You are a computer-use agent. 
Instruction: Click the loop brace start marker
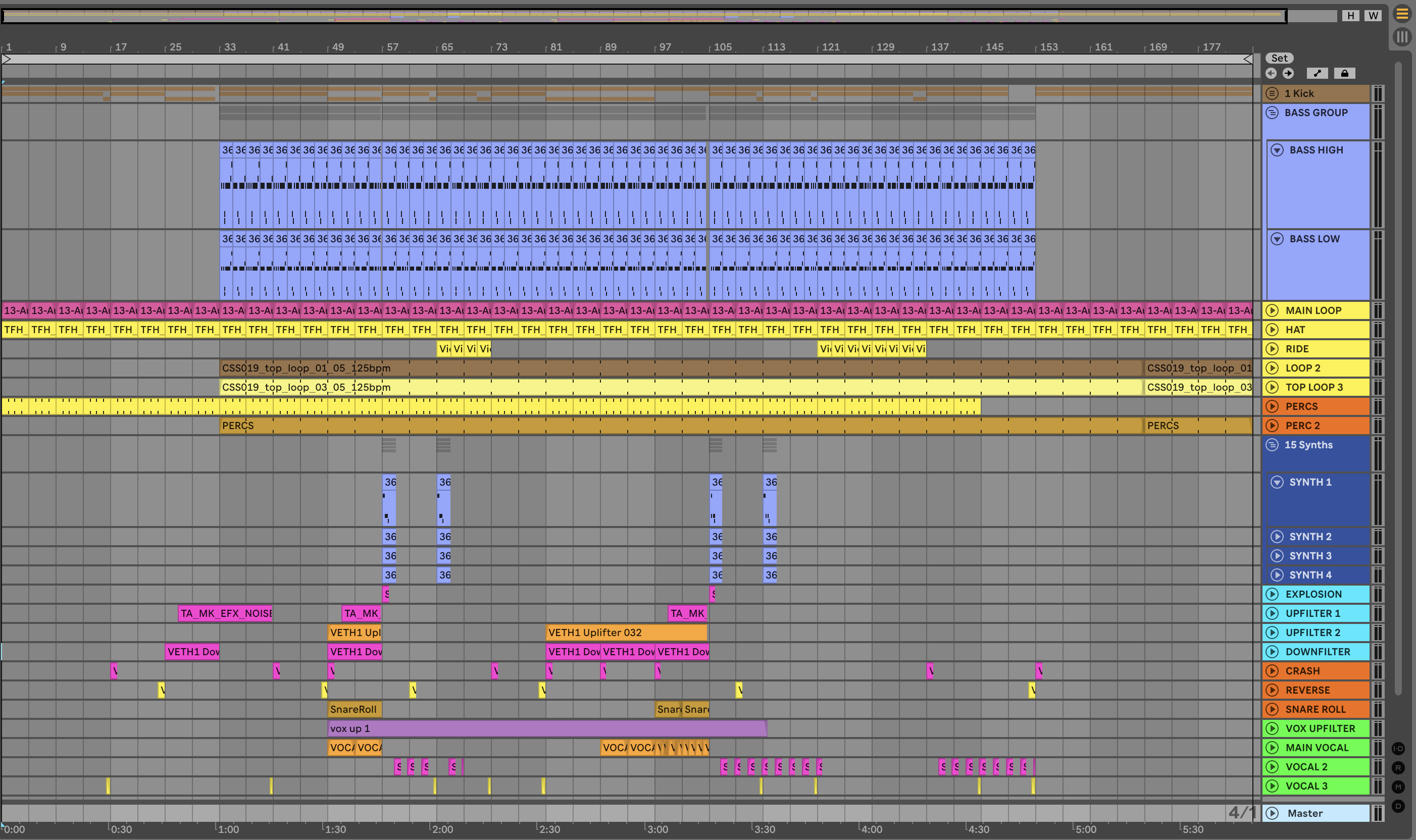(6, 59)
